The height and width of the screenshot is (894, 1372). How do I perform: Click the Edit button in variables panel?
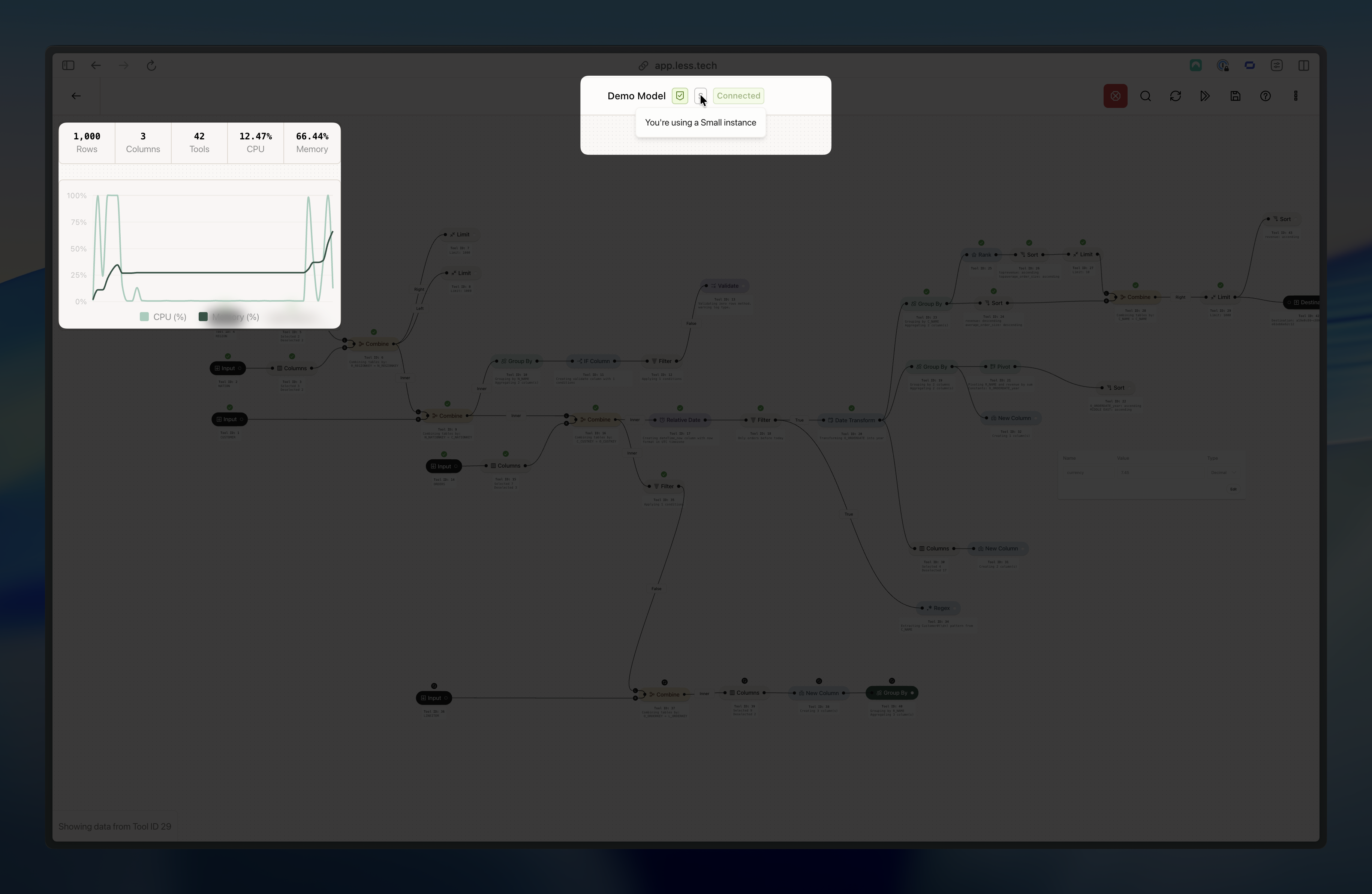point(1233,489)
